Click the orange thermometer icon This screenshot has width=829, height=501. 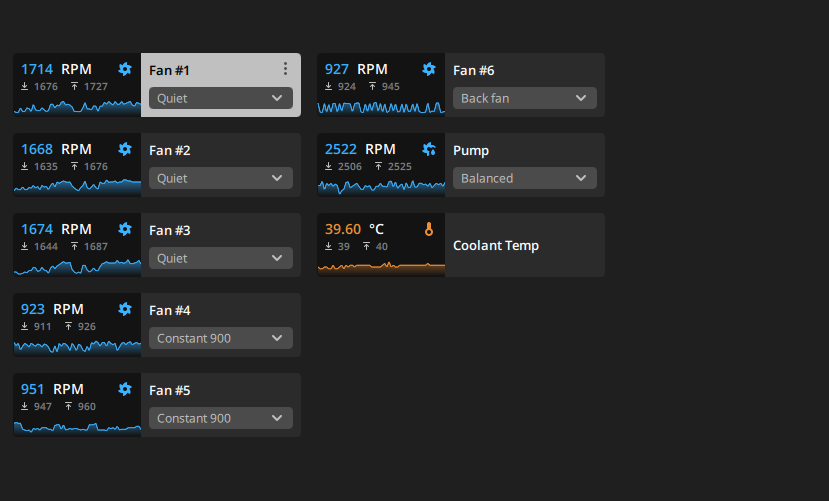click(429, 229)
